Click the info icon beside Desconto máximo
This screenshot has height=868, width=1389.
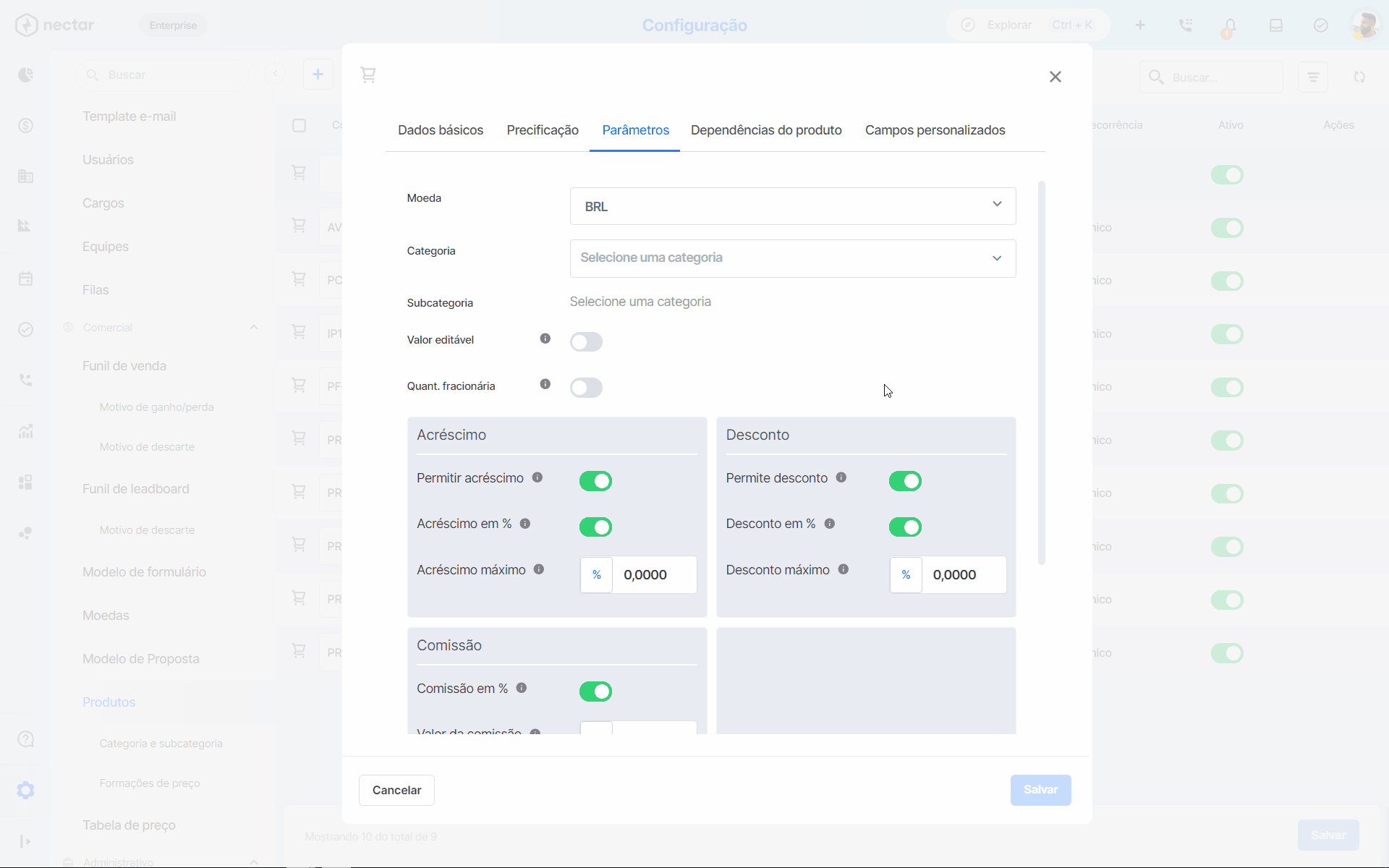click(844, 569)
